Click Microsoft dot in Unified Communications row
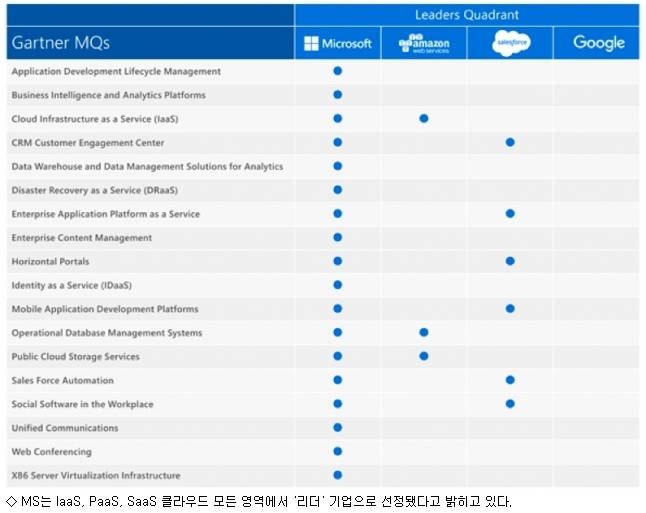 point(338,428)
